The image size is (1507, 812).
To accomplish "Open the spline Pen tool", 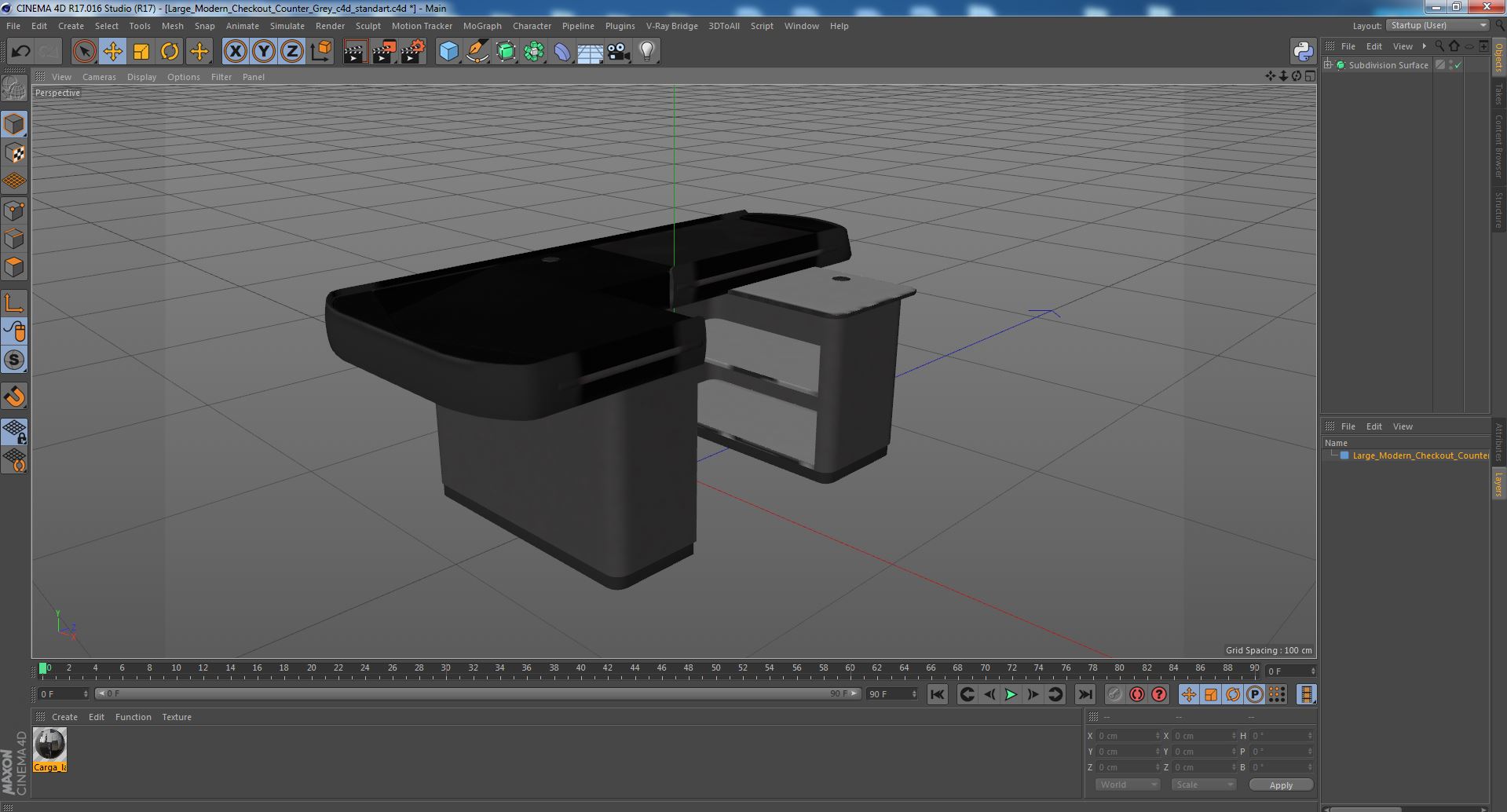I will pyautogui.click(x=477, y=52).
